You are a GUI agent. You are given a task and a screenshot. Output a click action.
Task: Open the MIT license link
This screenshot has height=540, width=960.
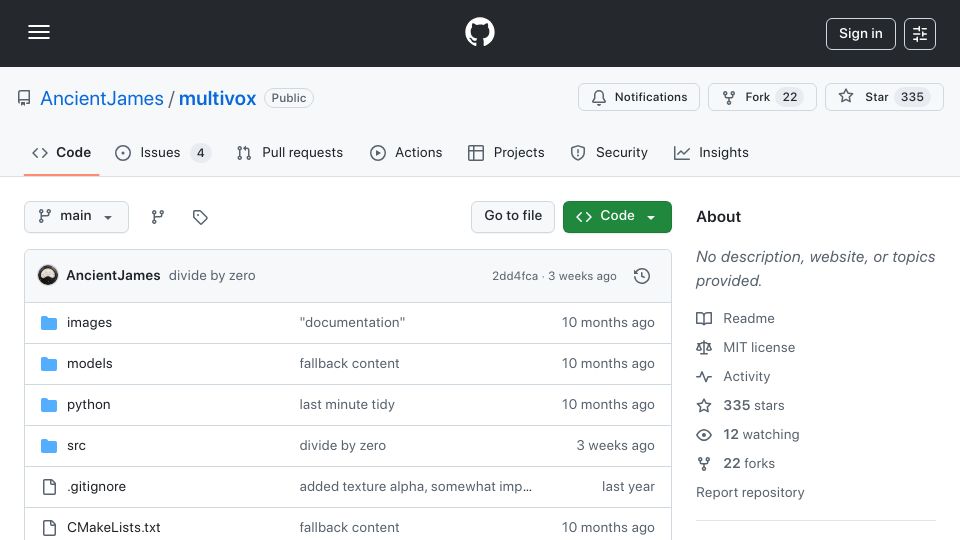pos(759,347)
